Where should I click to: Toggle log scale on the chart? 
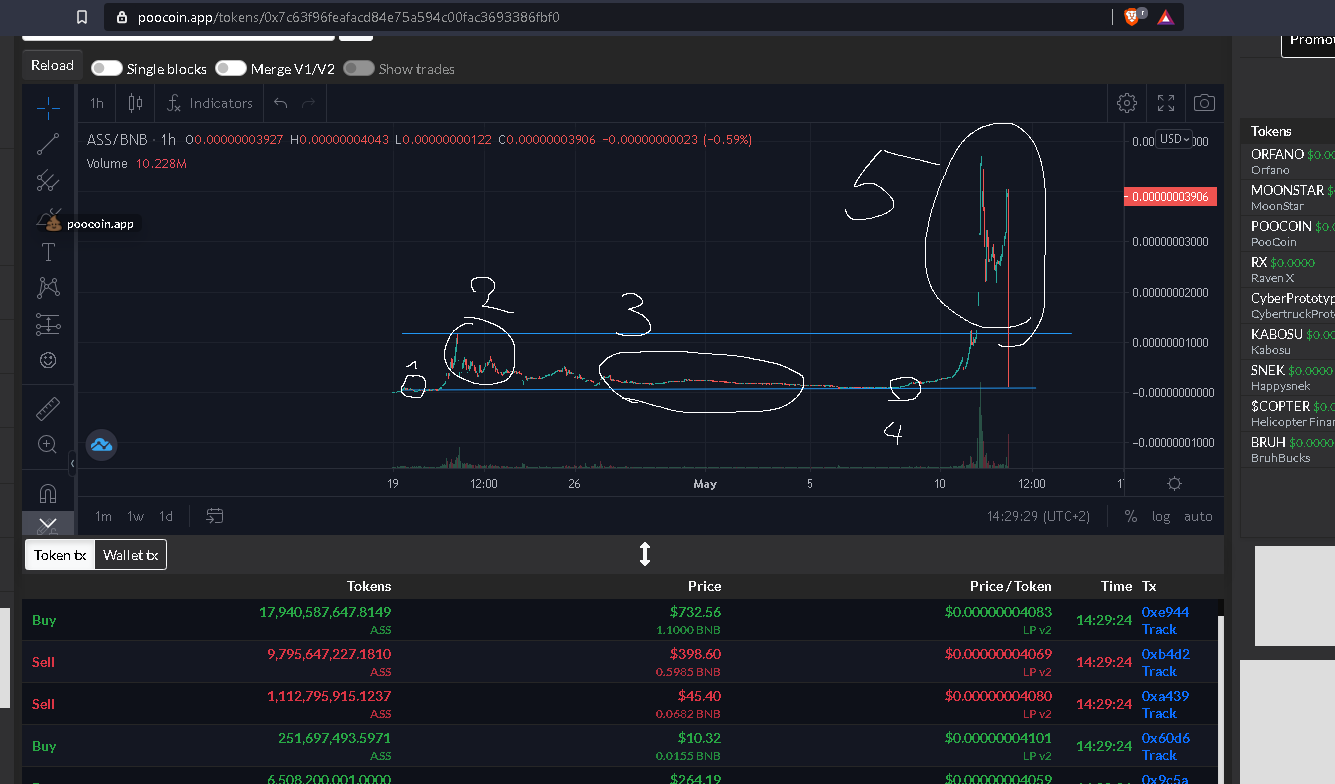point(1161,516)
